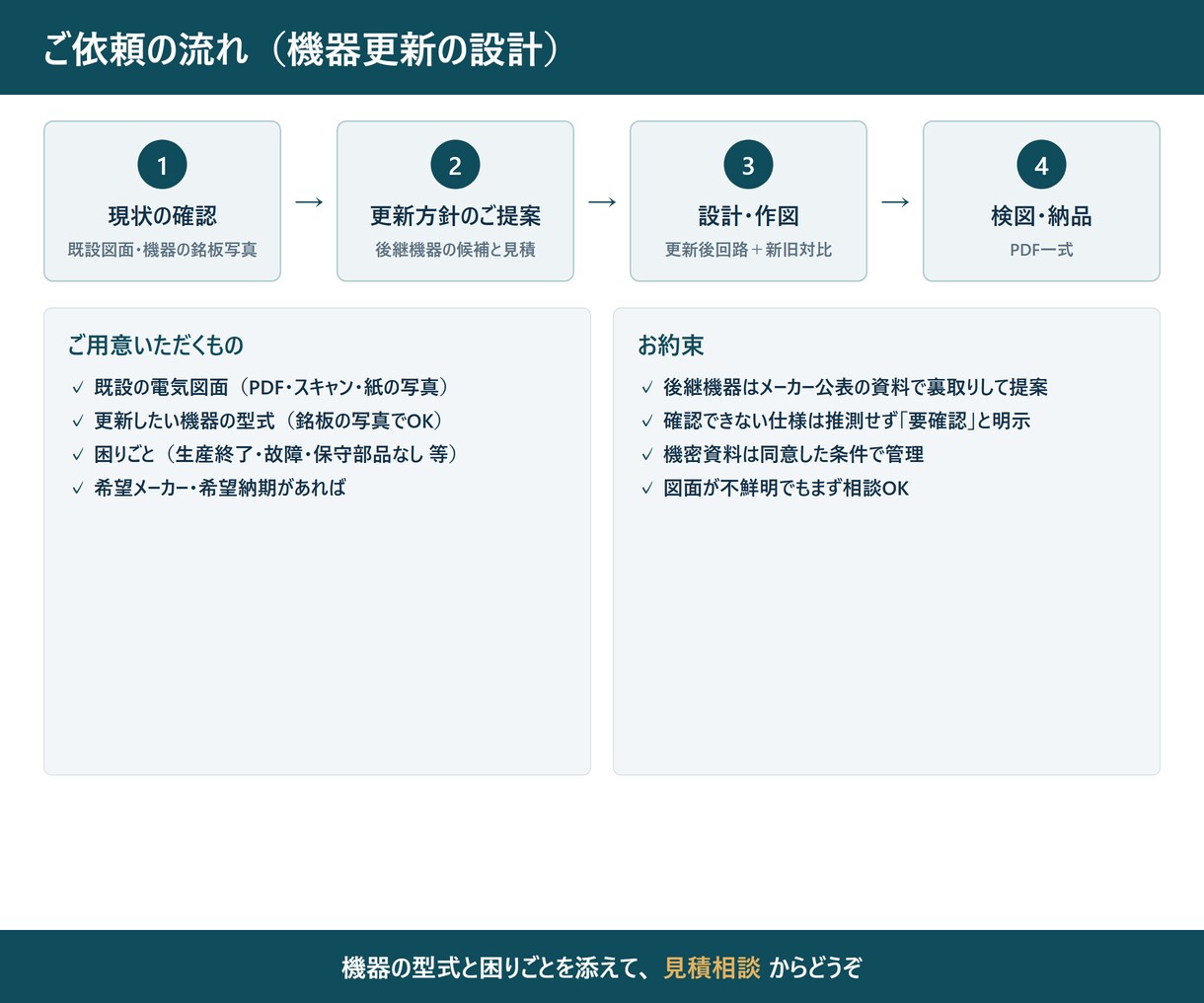Click the checkmark beside 後継機器はメーカー公表

tap(647, 388)
